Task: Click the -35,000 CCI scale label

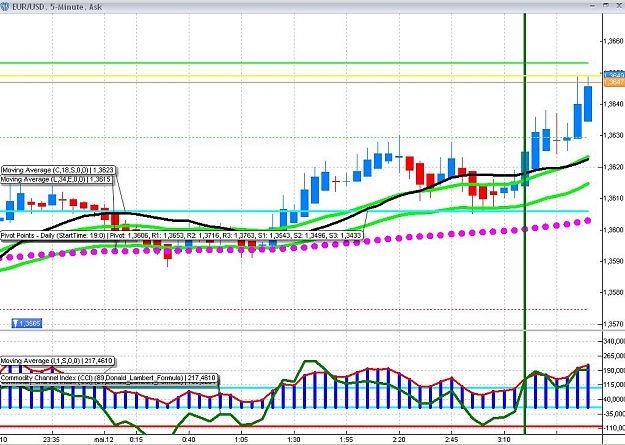Action: pyautogui.click(x=614, y=414)
